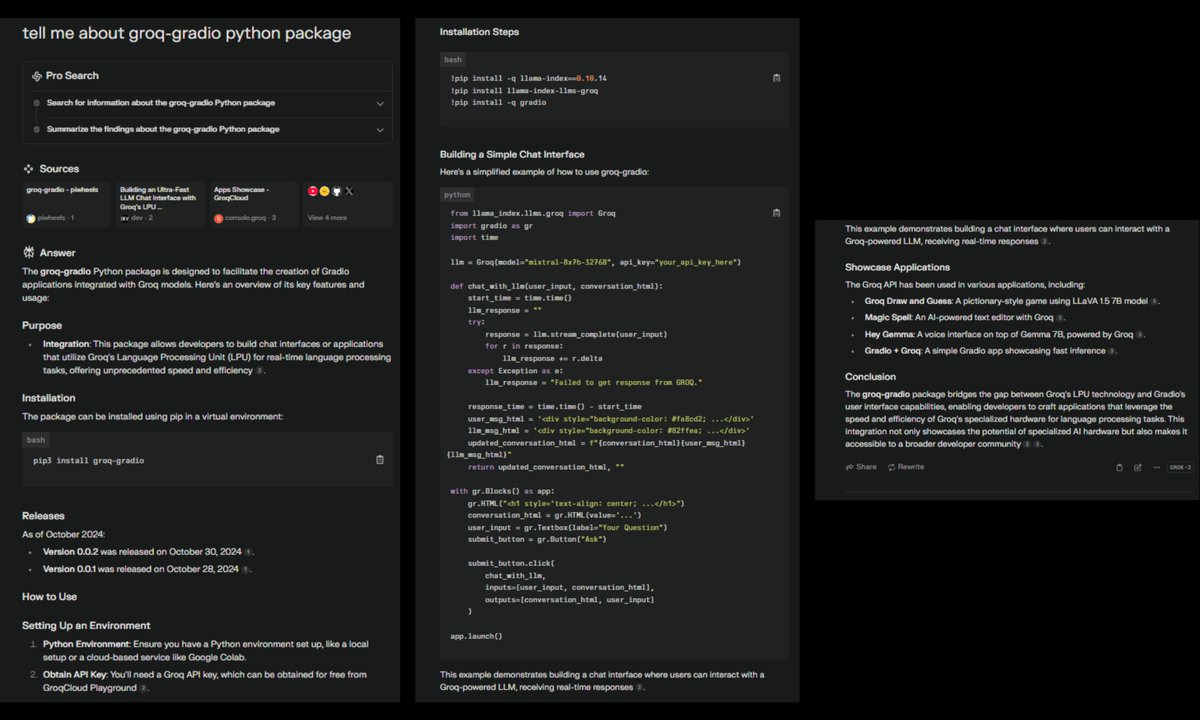This screenshot has width=1200, height=720.
Task: Open the three-dots more options menu
Action: point(1155,467)
